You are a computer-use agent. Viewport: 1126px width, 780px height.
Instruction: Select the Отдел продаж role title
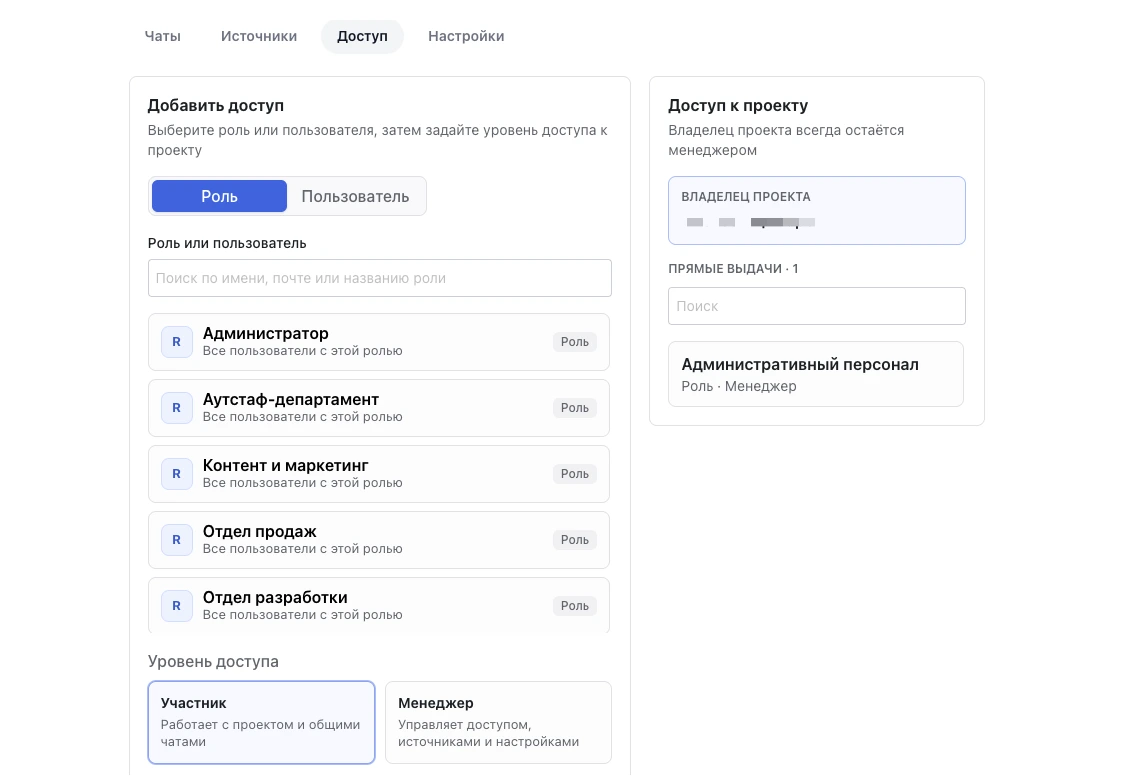[259, 531]
